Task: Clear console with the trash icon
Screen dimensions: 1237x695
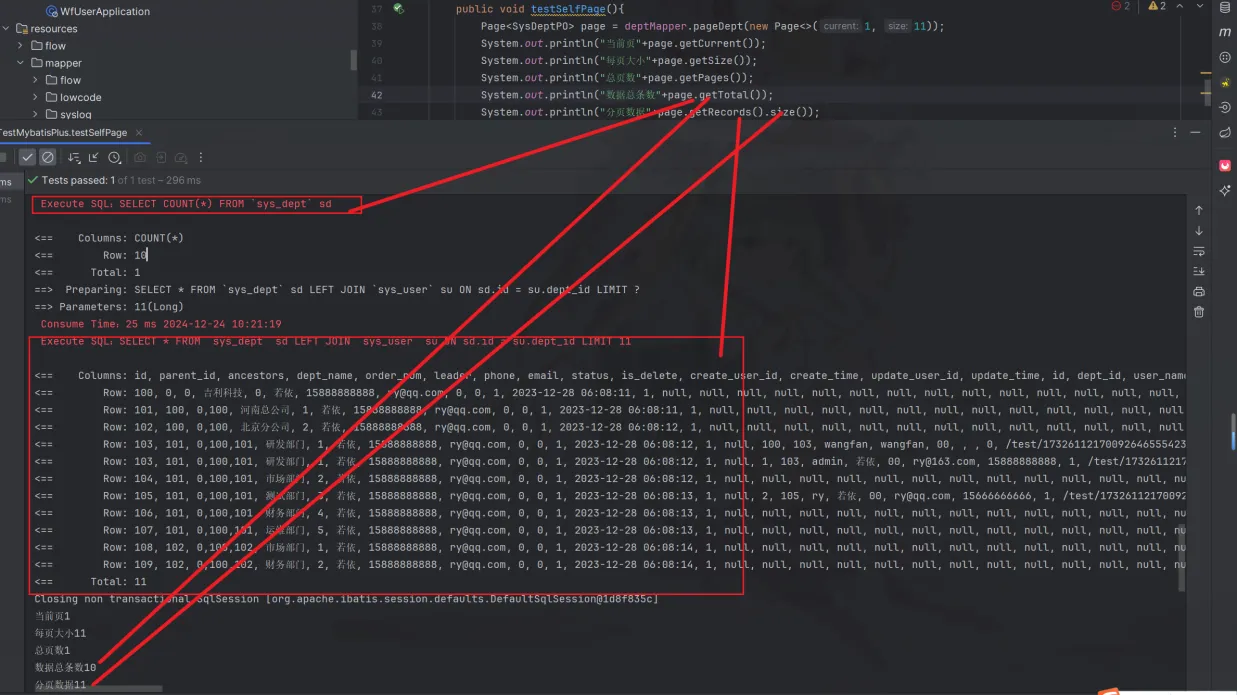Action: (x=1199, y=312)
